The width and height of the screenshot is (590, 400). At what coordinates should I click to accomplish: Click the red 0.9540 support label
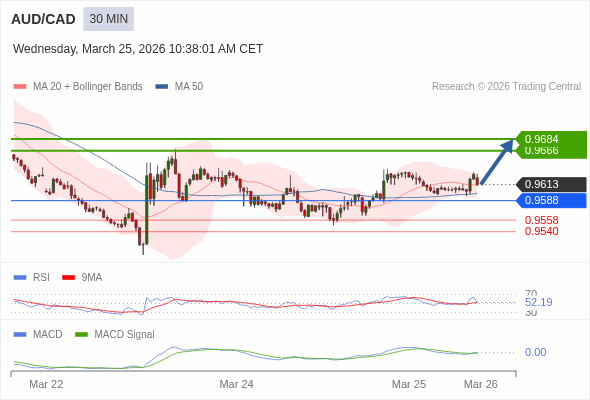(541, 231)
